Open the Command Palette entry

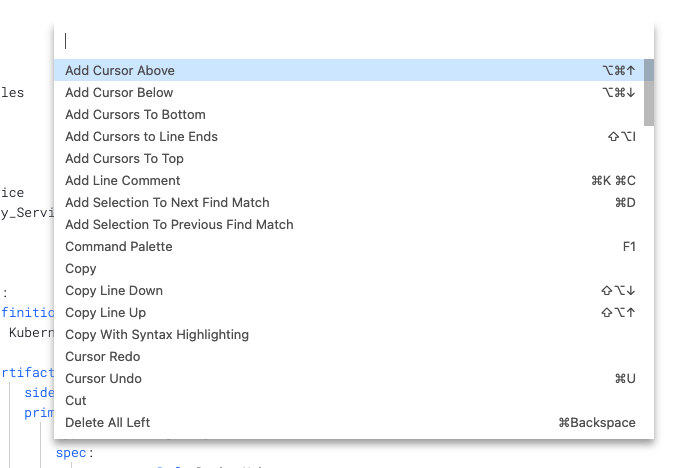click(119, 246)
